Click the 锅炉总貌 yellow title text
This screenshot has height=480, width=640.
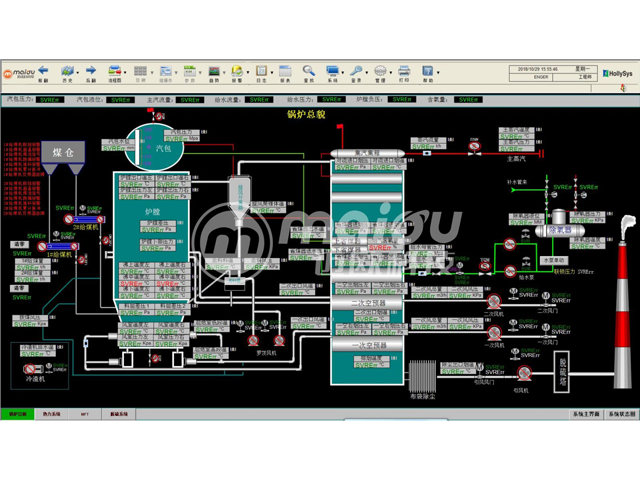[x=307, y=114]
